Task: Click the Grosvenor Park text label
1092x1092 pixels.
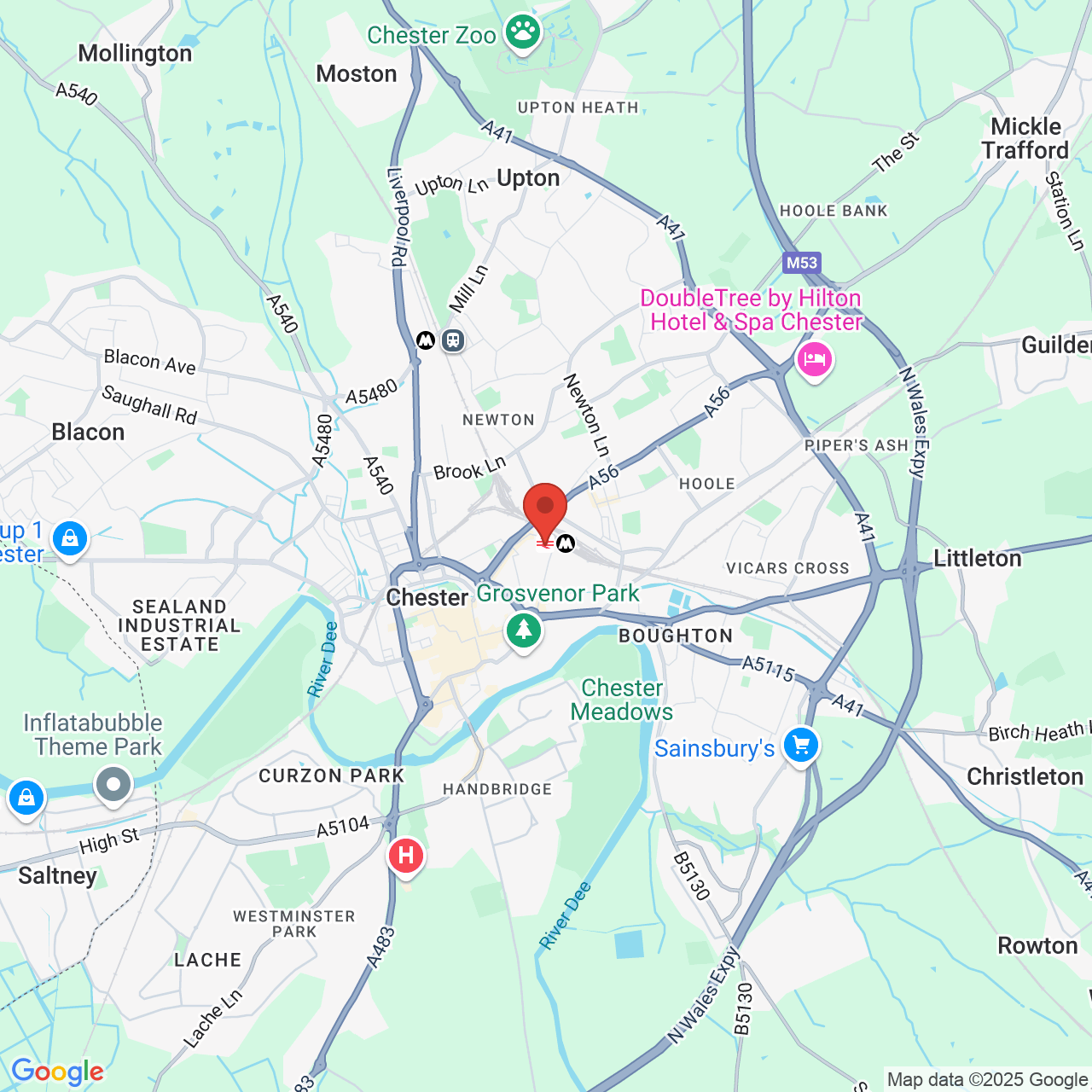Action: (558, 593)
